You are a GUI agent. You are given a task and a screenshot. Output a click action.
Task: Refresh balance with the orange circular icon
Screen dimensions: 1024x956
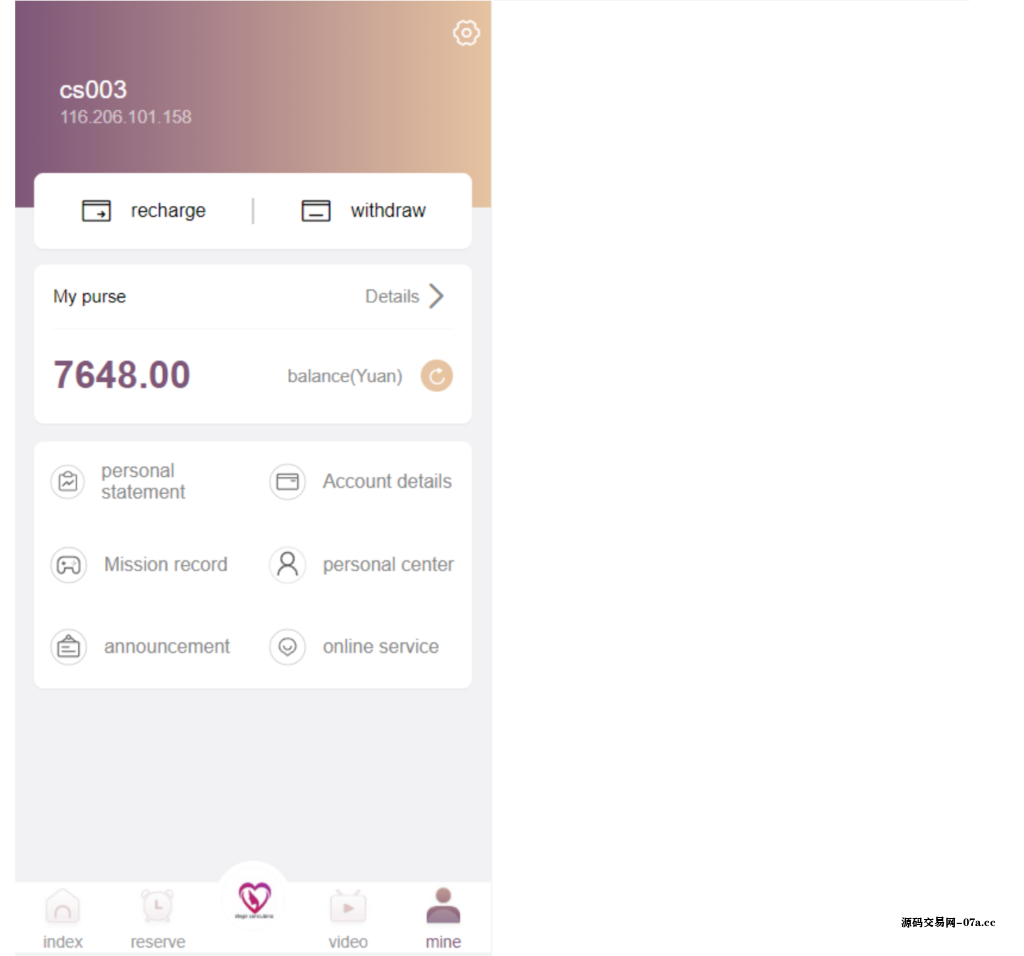click(x=436, y=375)
